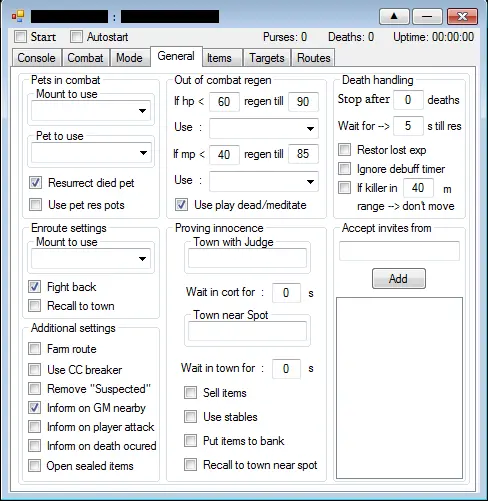Click the Add button

coord(399,278)
